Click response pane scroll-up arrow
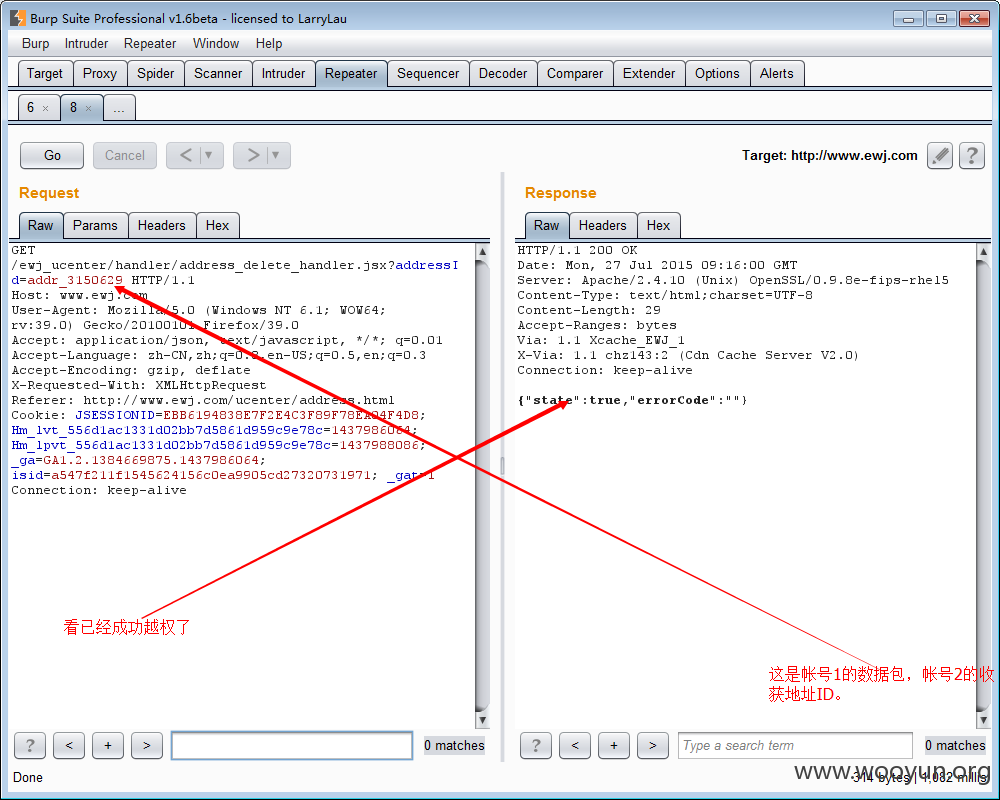Screen dimensions: 1000x800 (983, 251)
